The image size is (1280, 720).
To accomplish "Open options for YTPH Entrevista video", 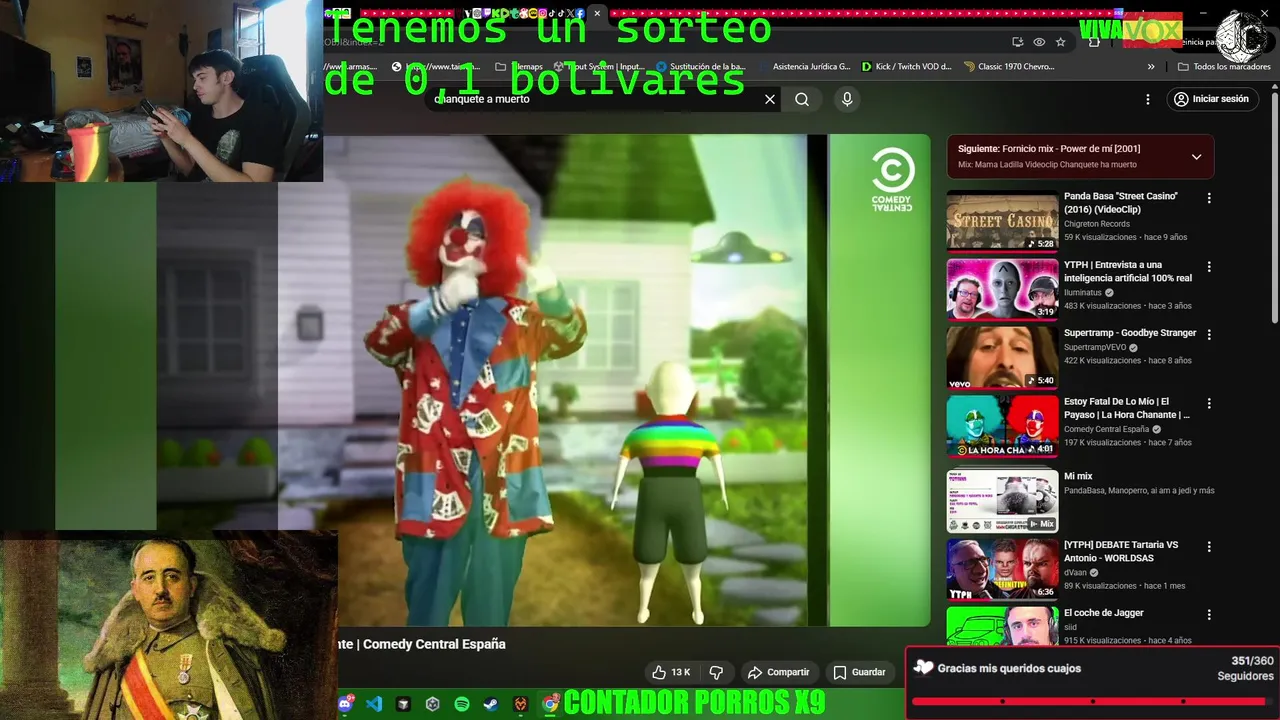I will click(x=1209, y=267).
